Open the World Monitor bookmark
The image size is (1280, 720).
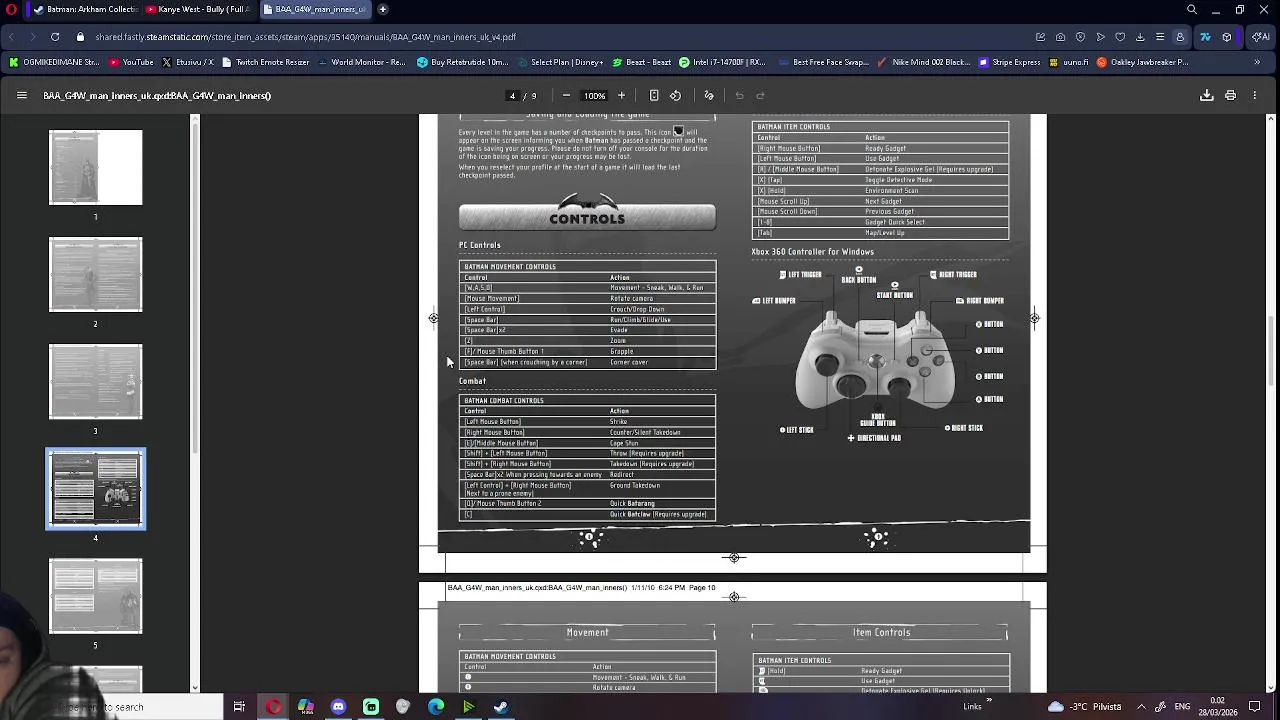(361, 62)
